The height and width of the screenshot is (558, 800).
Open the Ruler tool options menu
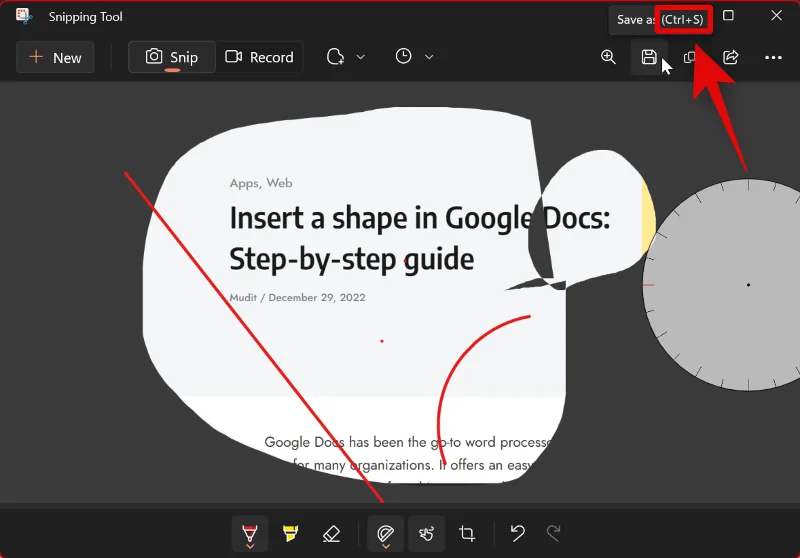coord(385,534)
